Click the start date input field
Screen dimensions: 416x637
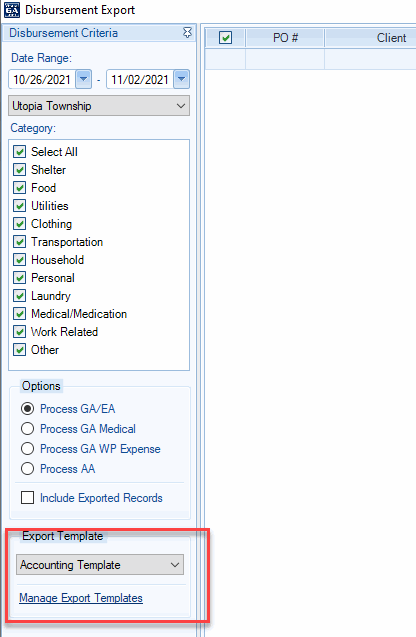[42, 79]
